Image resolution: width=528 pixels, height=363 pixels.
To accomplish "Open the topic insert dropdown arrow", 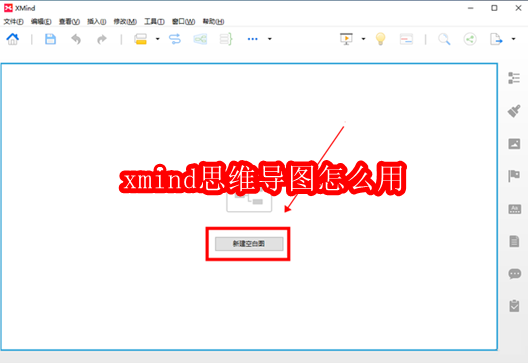I will [x=157, y=39].
